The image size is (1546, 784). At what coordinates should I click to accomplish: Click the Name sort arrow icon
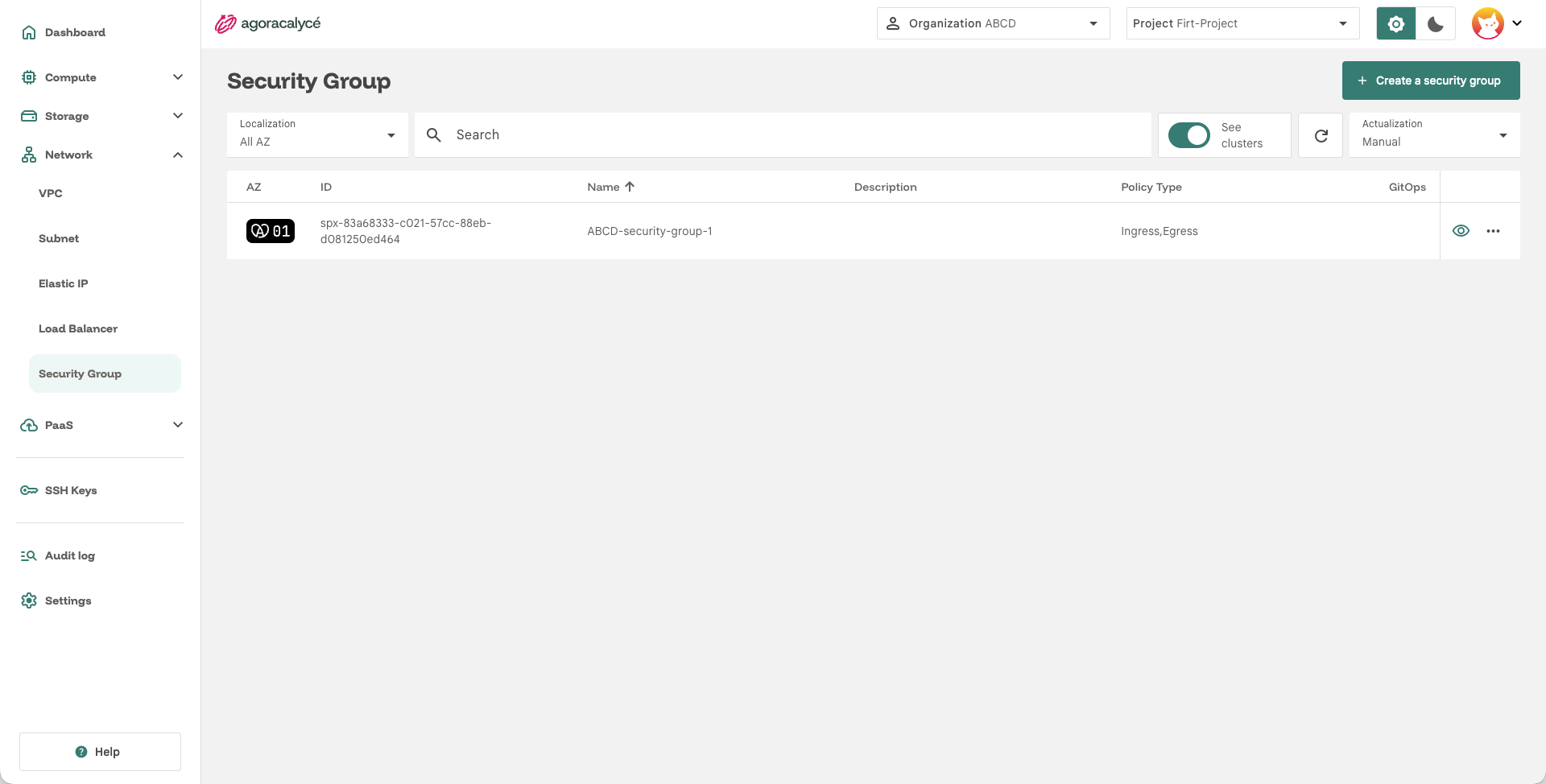[x=630, y=187]
